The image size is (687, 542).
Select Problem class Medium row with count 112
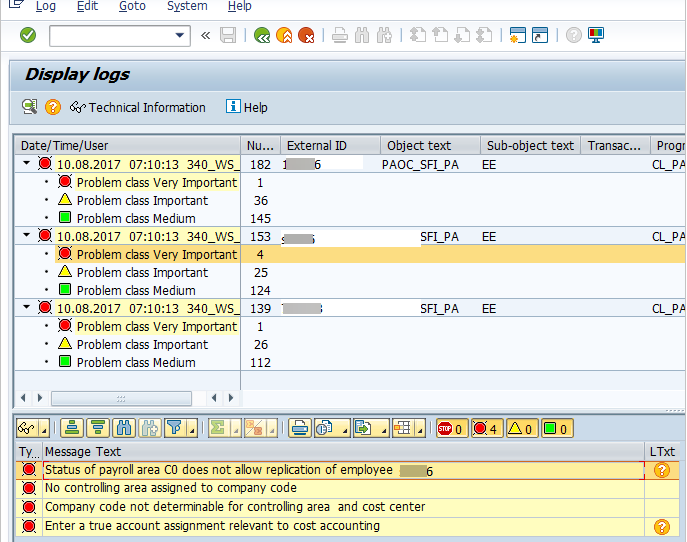click(x=350, y=362)
